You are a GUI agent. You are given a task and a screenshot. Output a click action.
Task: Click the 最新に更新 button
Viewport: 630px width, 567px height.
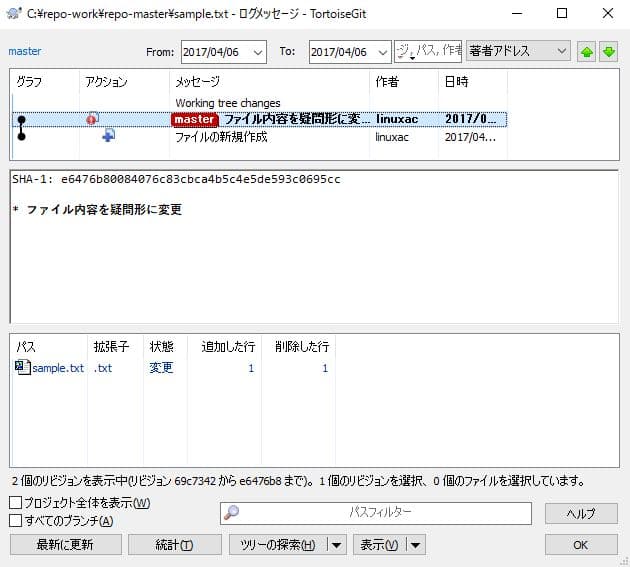(65, 545)
